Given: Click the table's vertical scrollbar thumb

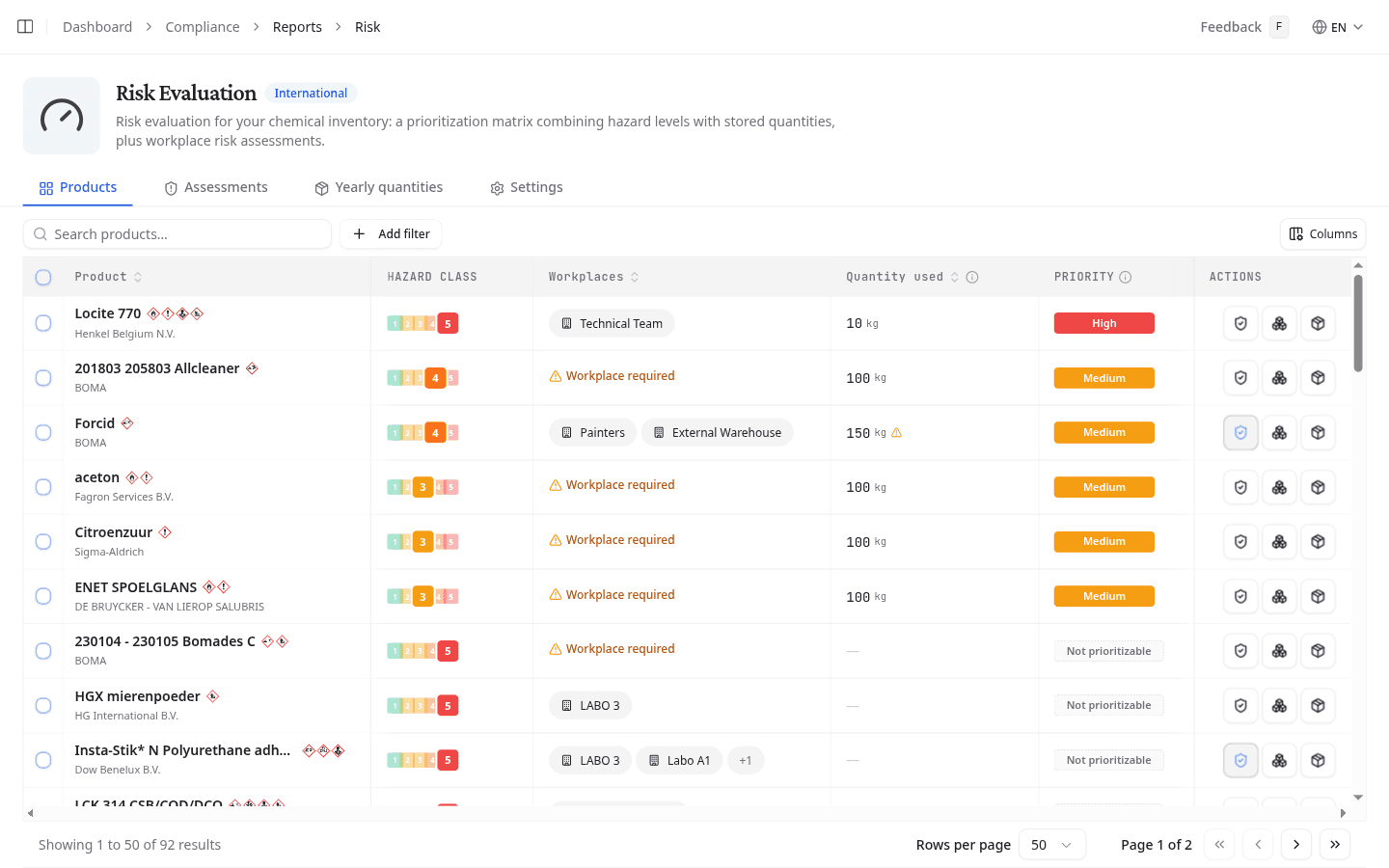Looking at the screenshot, I should pos(1358,323).
